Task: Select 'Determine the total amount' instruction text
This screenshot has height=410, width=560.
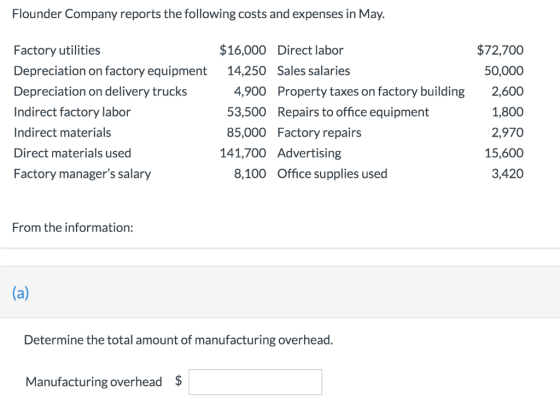Action: tap(178, 340)
